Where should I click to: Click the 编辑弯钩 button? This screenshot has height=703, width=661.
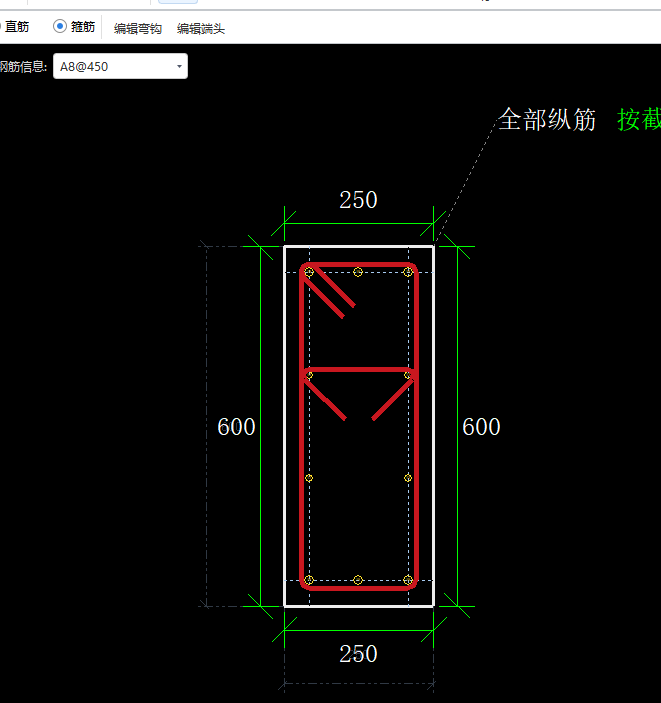138,29
